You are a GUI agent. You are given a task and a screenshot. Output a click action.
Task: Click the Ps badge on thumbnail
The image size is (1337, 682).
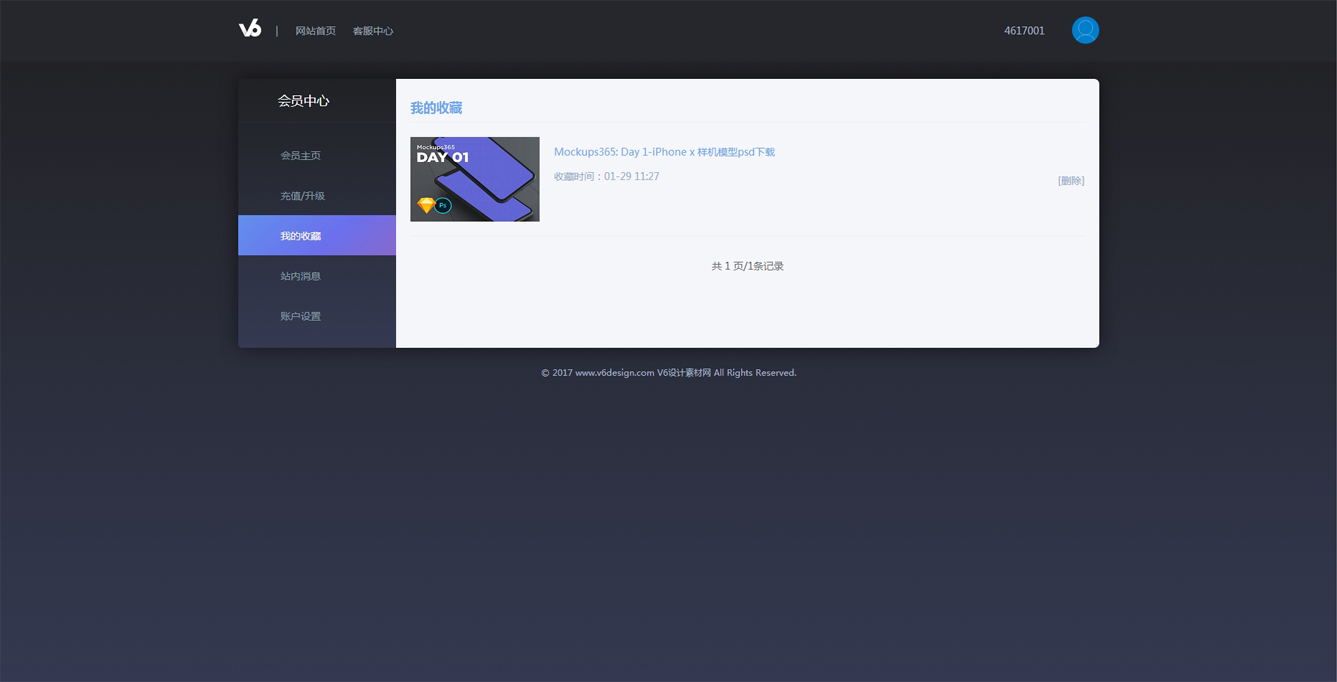click(443, 205)
